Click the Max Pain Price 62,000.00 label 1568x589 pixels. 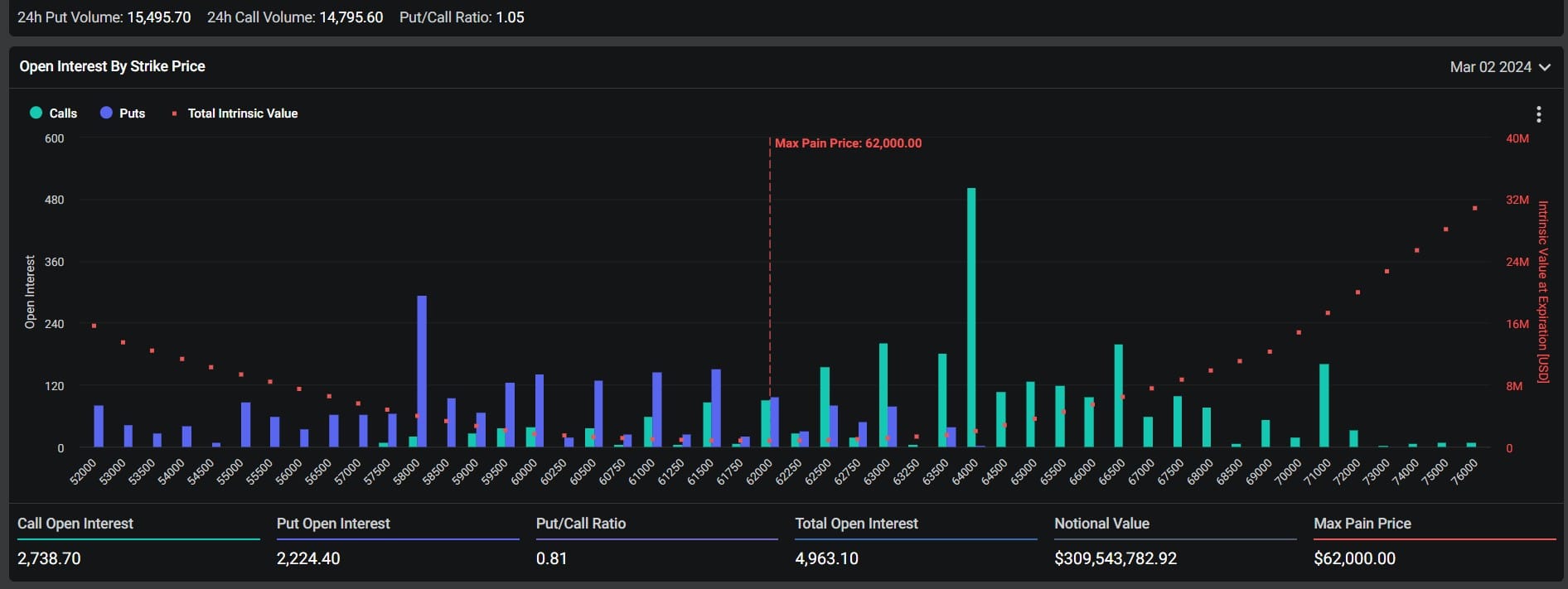click(x=848, y=143)
